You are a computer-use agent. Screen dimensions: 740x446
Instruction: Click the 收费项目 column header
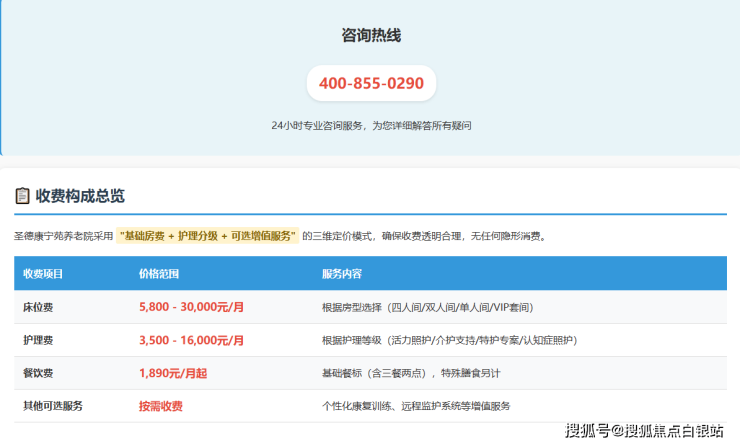pos(43,274)
